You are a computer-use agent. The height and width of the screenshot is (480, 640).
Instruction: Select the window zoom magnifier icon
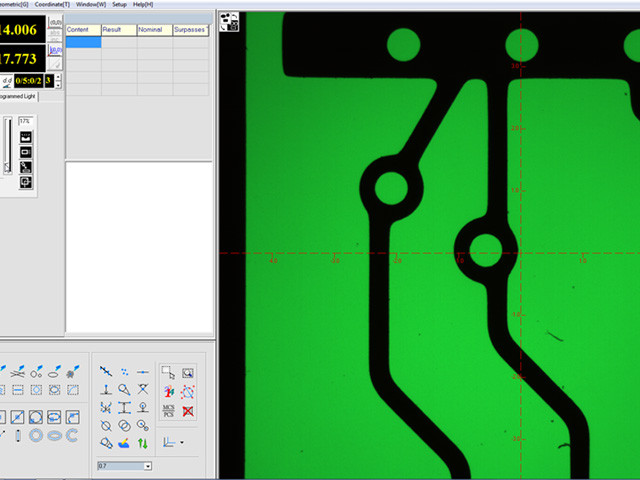tap(188, 372)
